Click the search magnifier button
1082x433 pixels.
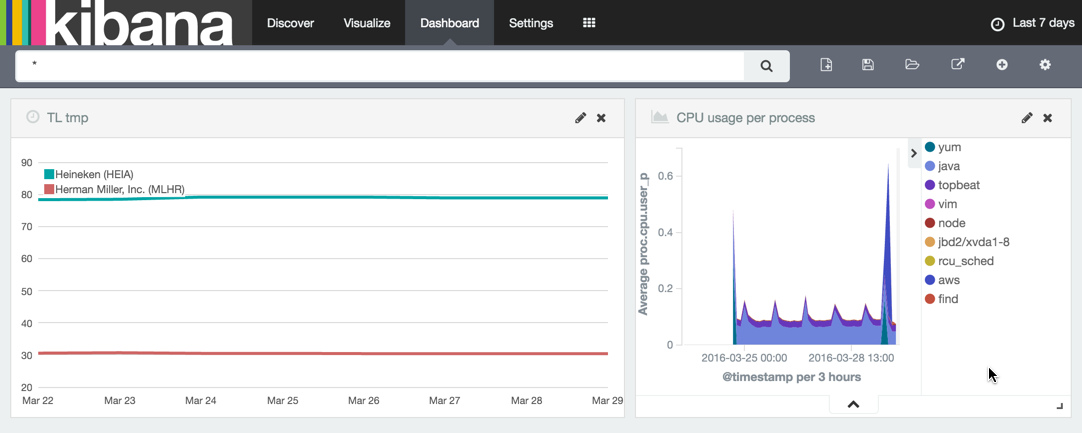coord(766,66)
